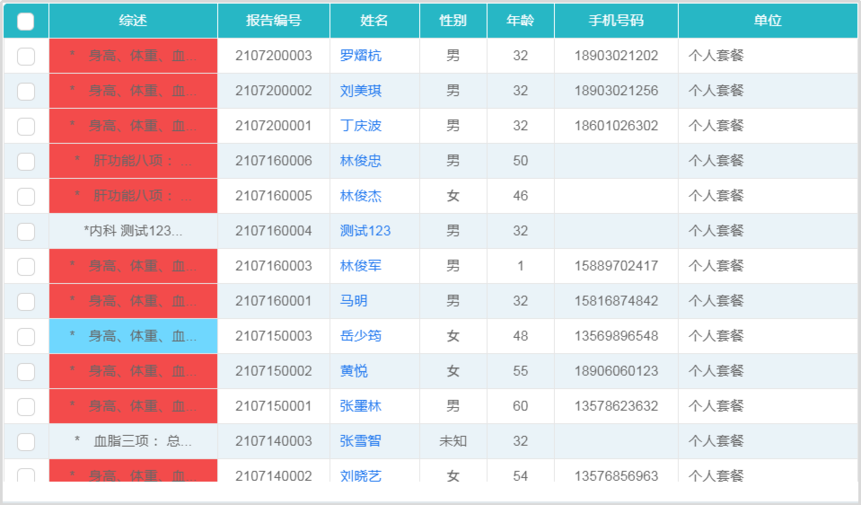Screen dimensions: 861x505
Task: Open the patient link 张墨林
Action: point(360,406)
